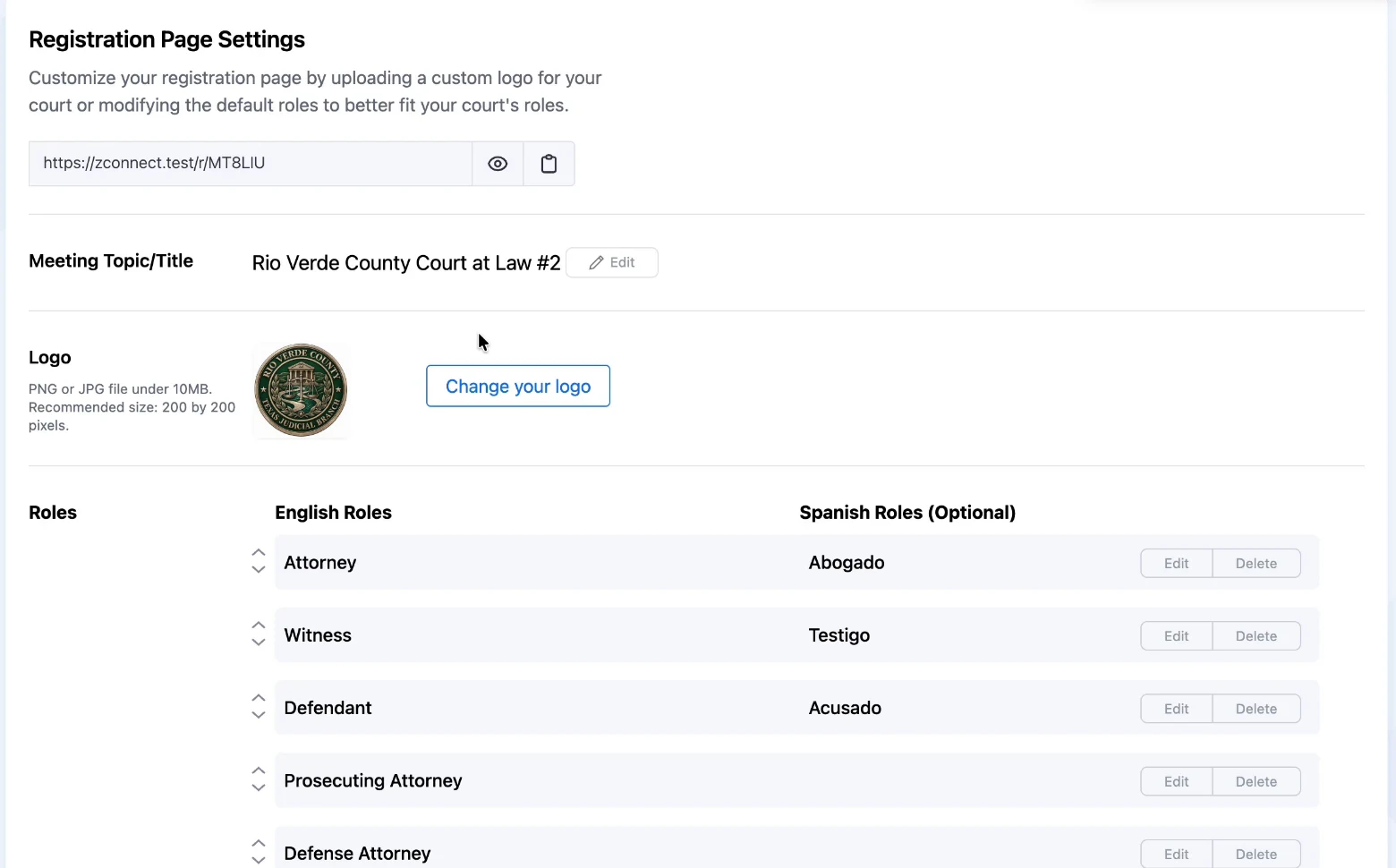Click the Rio Verde County court logo
This screenshot has height=868, width=1396.
[301, 390]
